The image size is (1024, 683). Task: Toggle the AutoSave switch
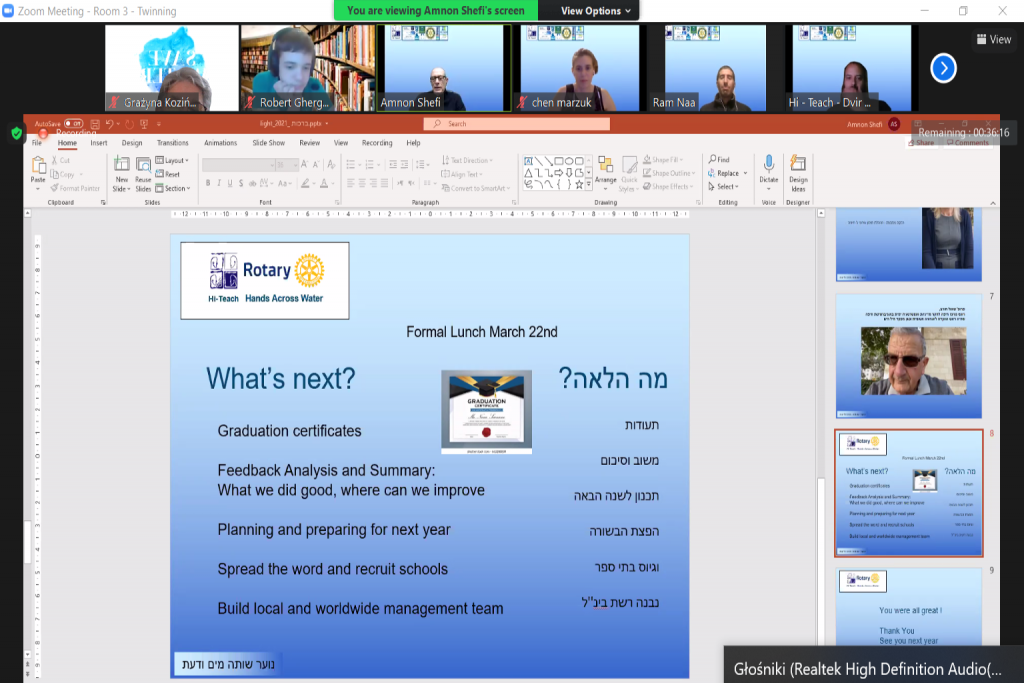coord(73,124)
